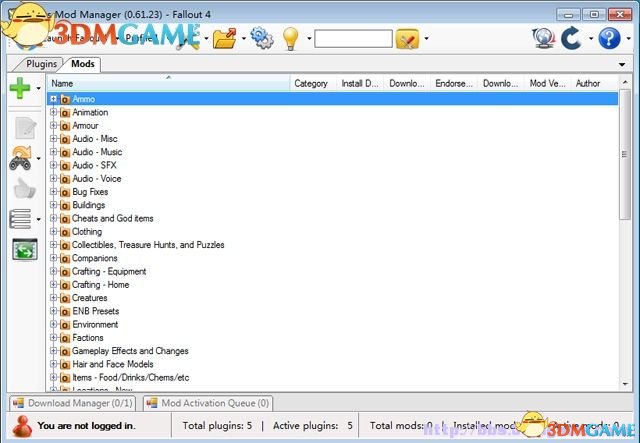Open the panel dropdown arrow at tab strip right

(622, 65)
